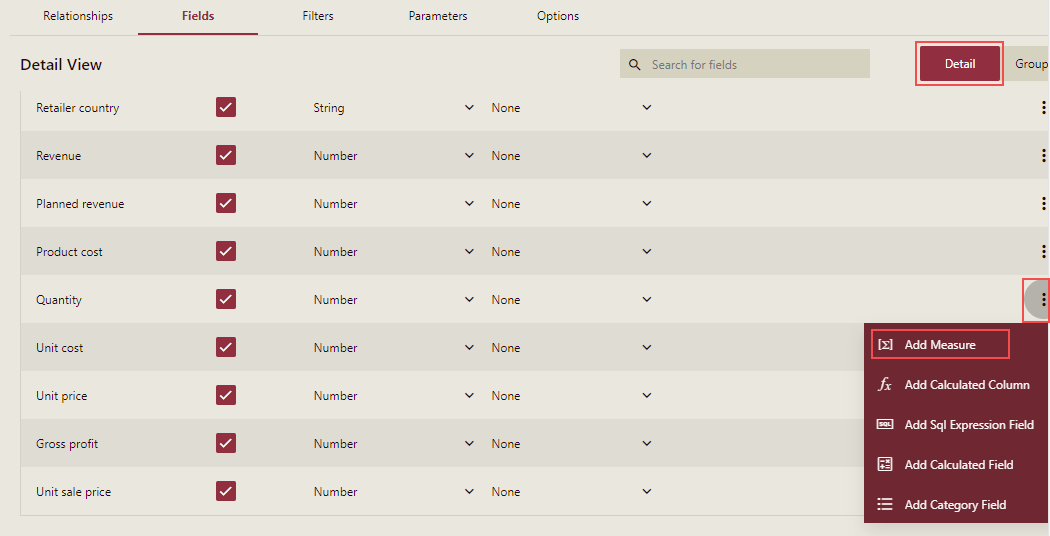
Task: Open the Parameters tab
Action: click(x=438, y=16)
